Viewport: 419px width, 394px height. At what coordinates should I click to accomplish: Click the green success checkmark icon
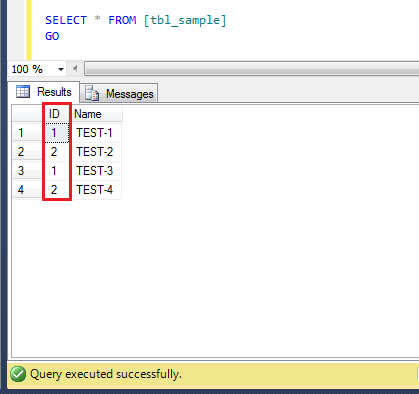pyautogui.click(x=18, y=374)
